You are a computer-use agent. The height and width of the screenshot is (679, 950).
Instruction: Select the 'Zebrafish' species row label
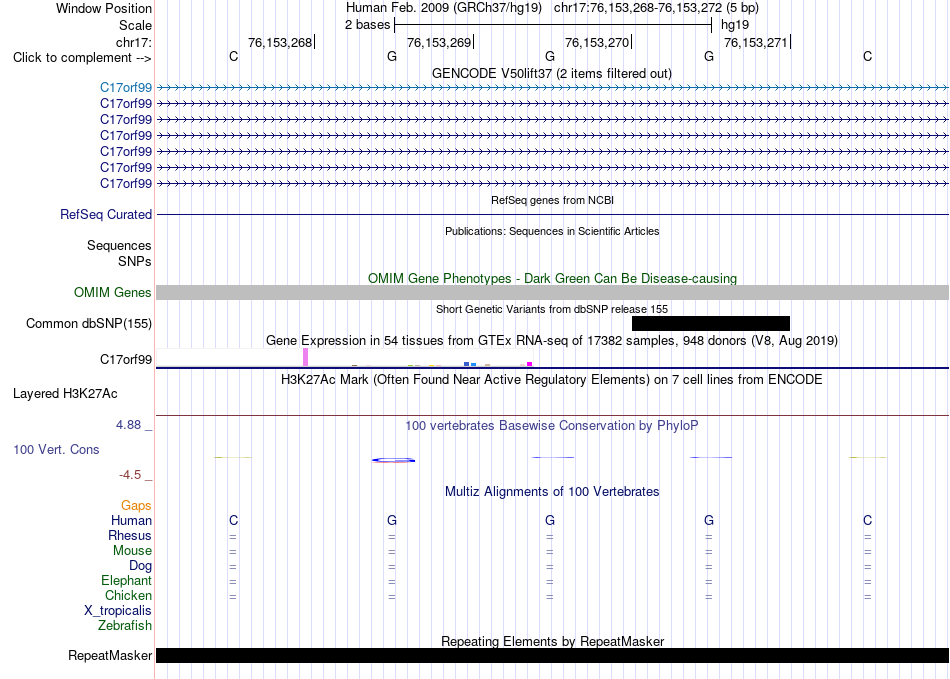click(x=125, y=625)
